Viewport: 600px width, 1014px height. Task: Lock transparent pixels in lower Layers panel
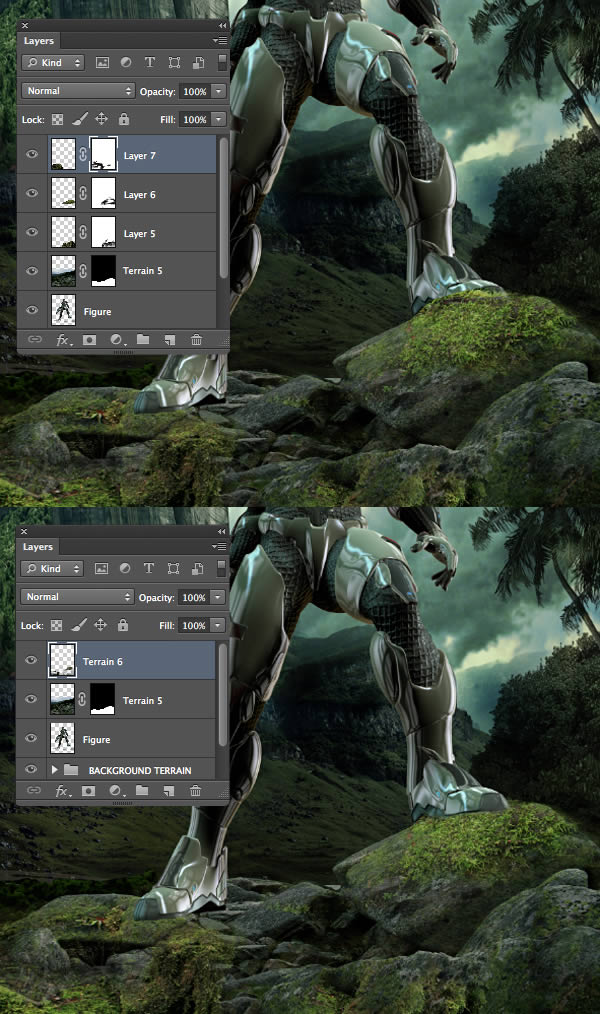coord(57,625)
